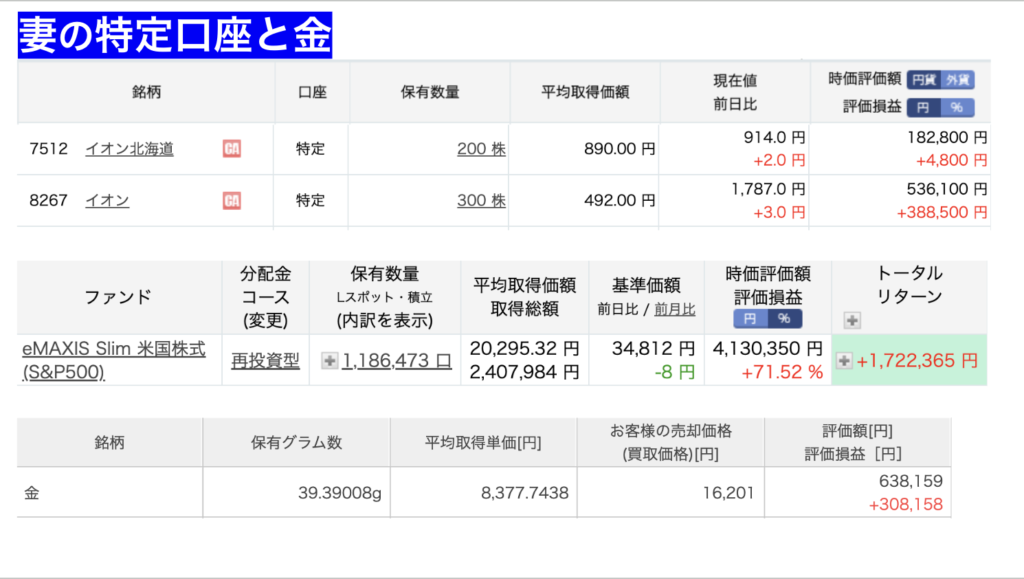The image size is (1024, 579).
Task: Show stock 評価損益 in 円
Action: 924,107
